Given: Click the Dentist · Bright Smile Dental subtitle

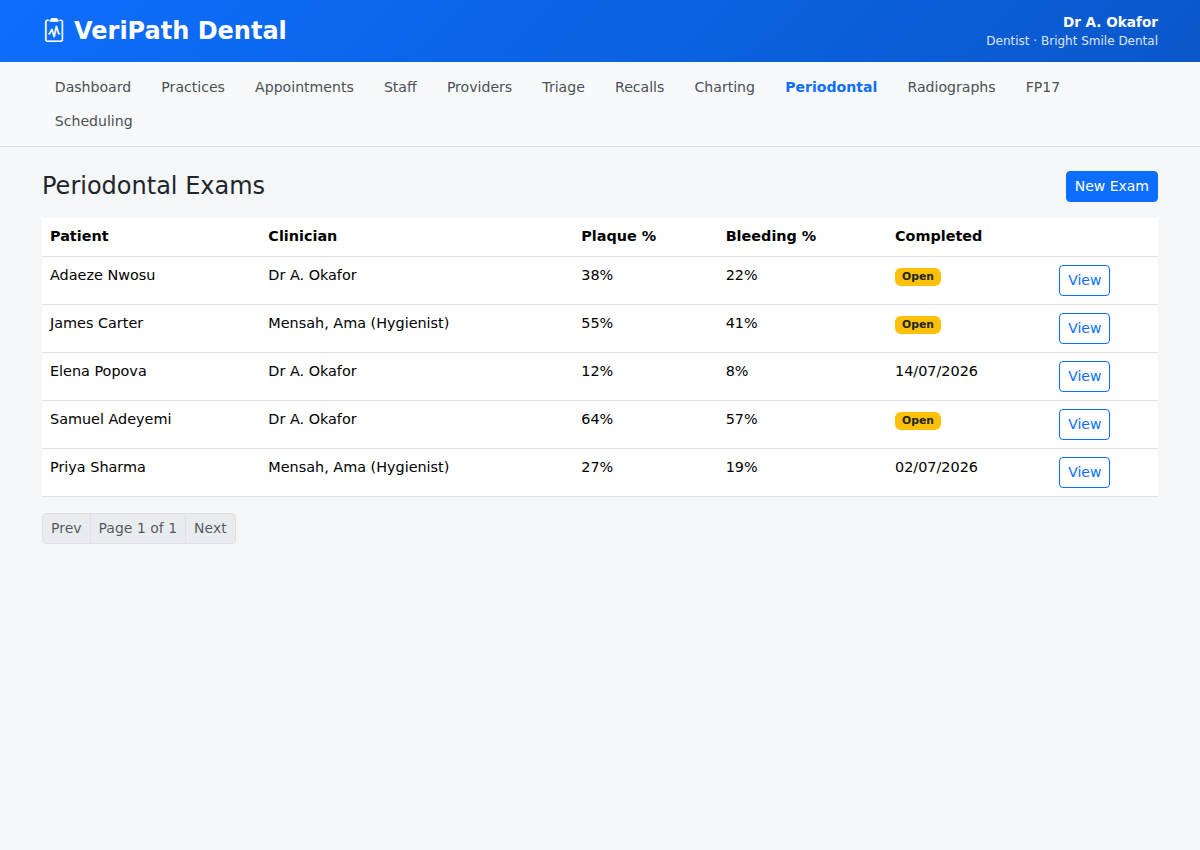Looking at the screenshot, I should (x=1072, y=41).
